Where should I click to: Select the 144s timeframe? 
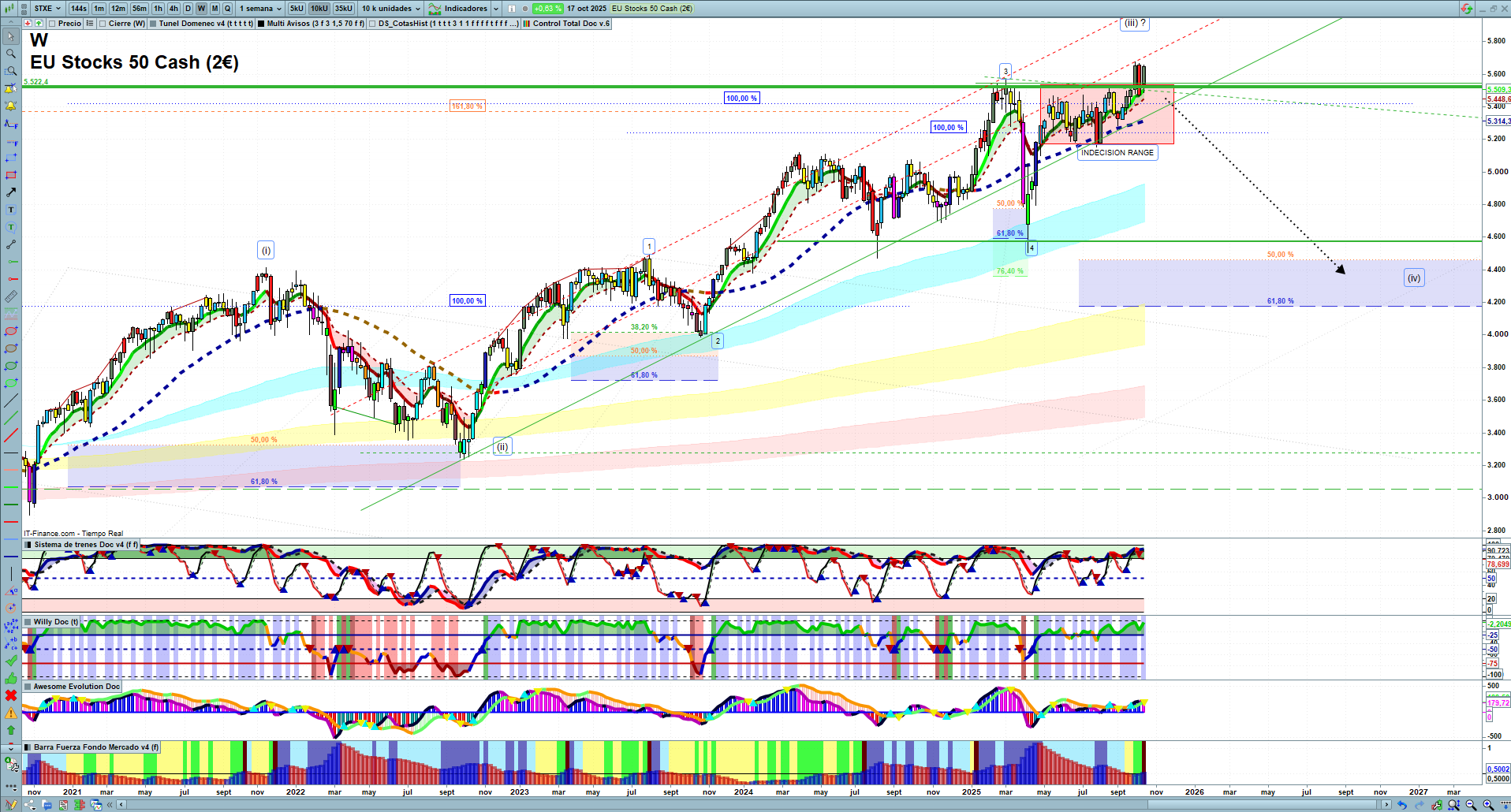point(78,9)
